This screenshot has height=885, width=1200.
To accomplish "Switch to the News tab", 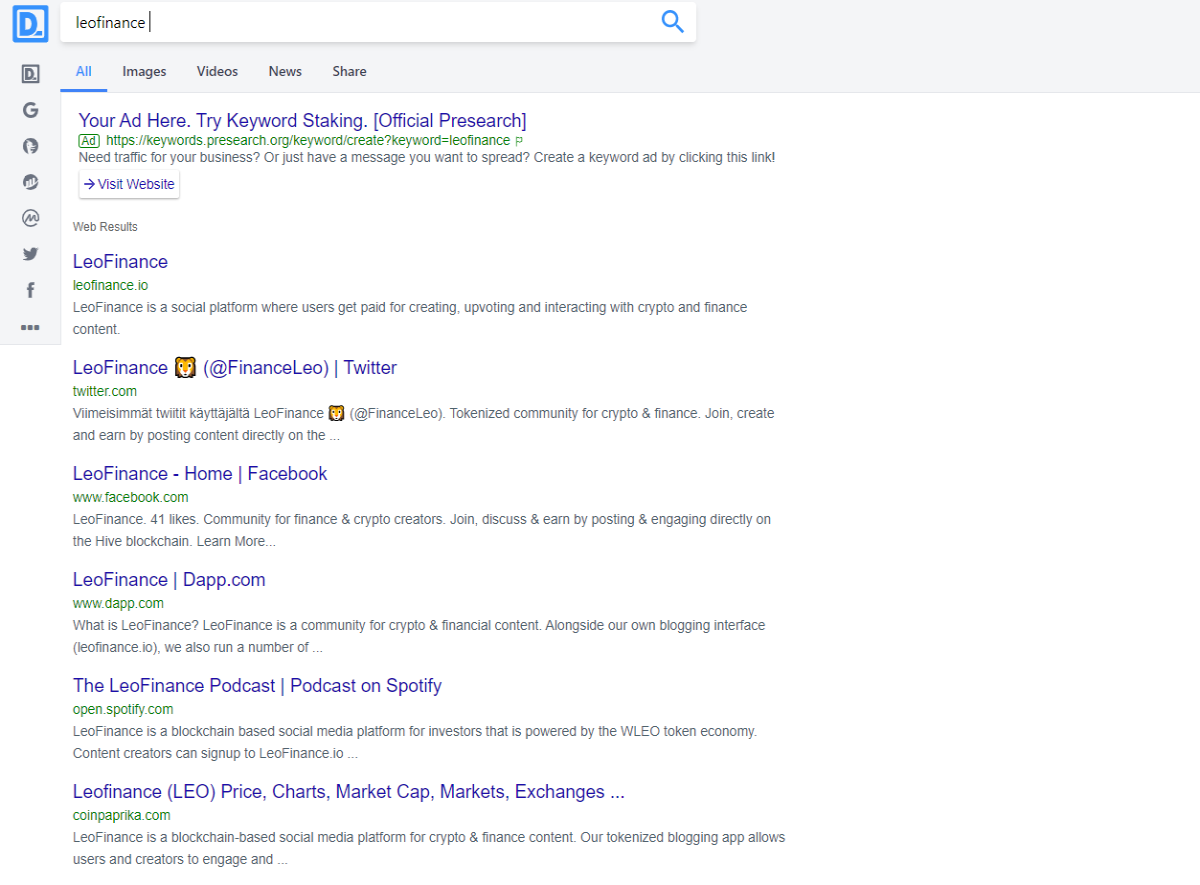I will (x=285, y=71).
